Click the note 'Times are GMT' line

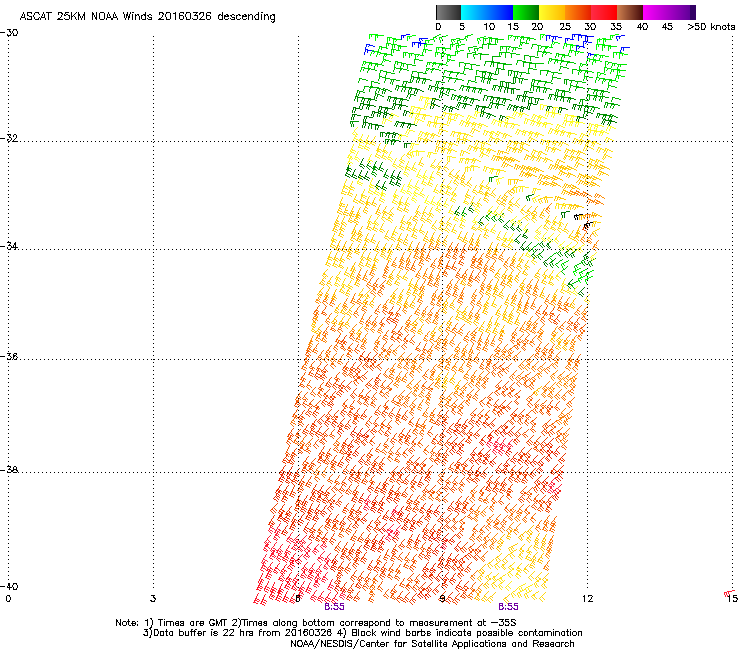tap(316, 623)
